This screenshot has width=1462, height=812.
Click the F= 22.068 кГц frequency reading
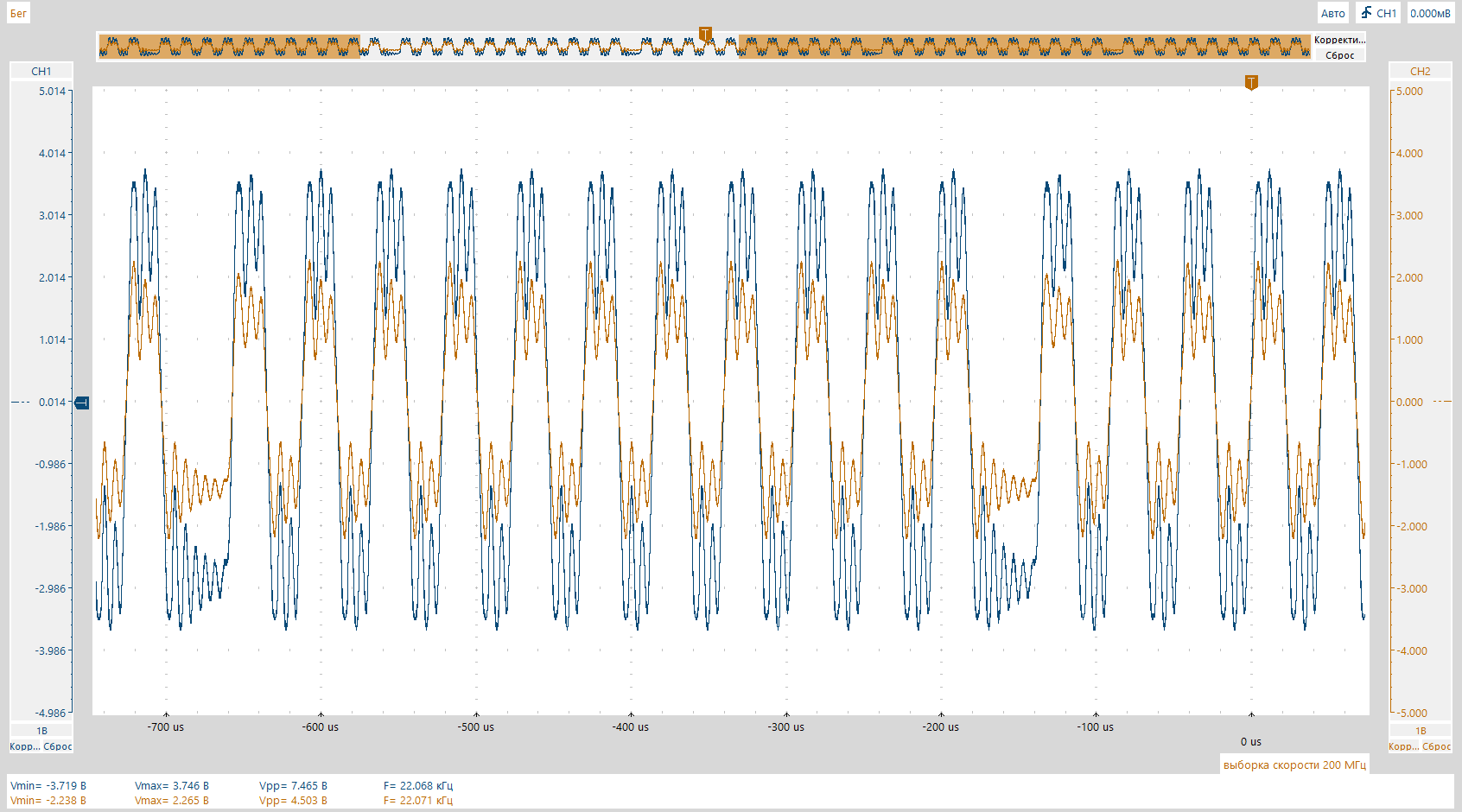coord(418,785)
